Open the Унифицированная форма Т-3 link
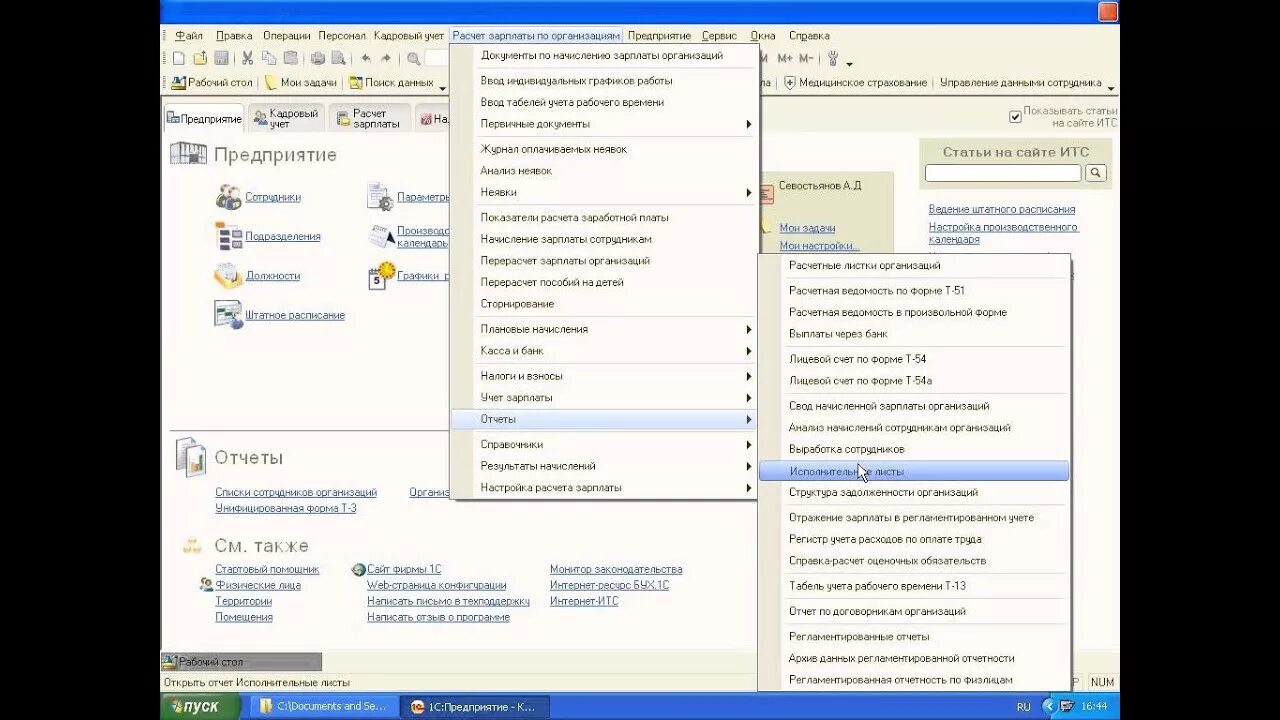The height and width of the screenshot is (720, 1280). pyautogui.click(x=286, y=508)
